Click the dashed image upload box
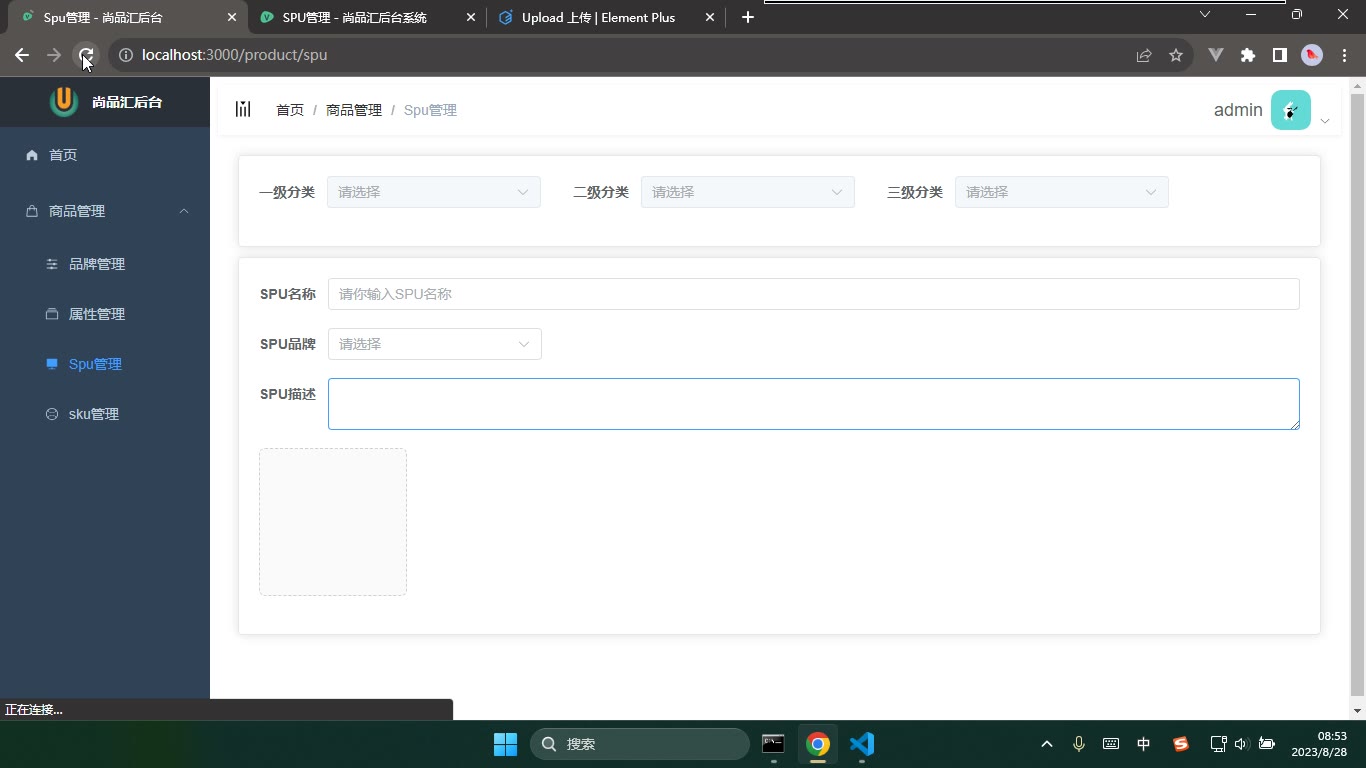The height and width of the screenshot is (768, 1366). coord(333,522)
